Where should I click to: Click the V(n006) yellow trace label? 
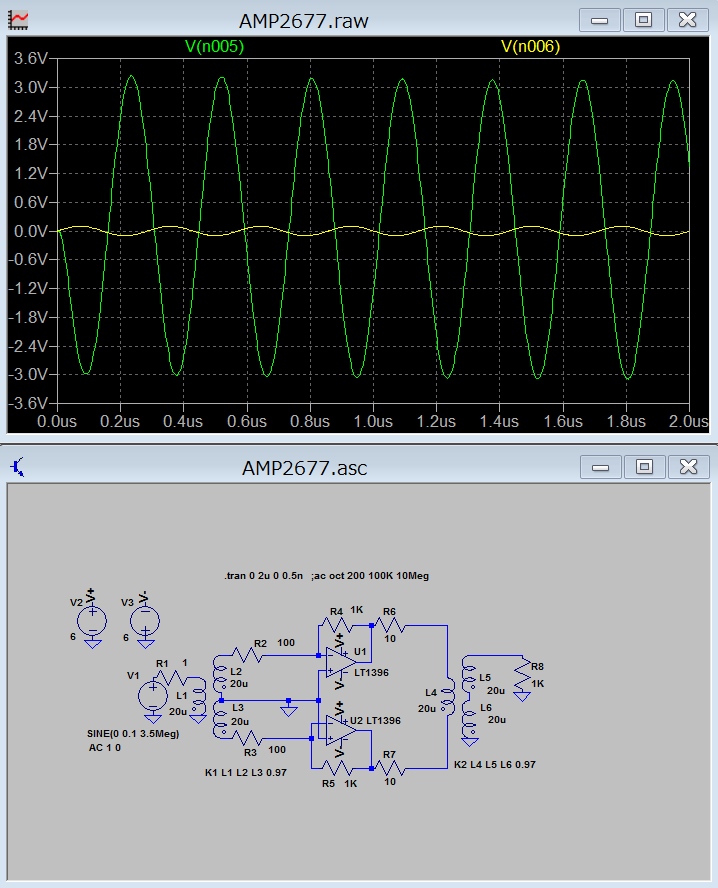point(531,46)
